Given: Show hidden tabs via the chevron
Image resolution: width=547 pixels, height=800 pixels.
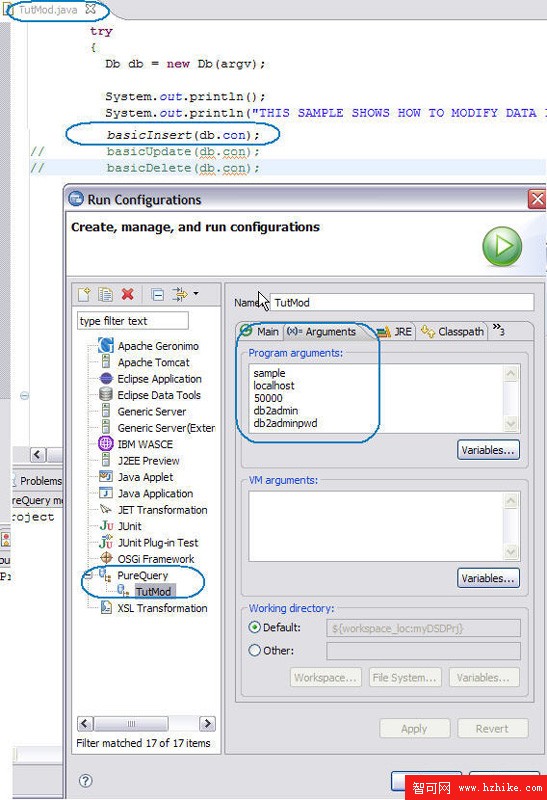Looking at the screenshot, I should [x=499, y=330].
